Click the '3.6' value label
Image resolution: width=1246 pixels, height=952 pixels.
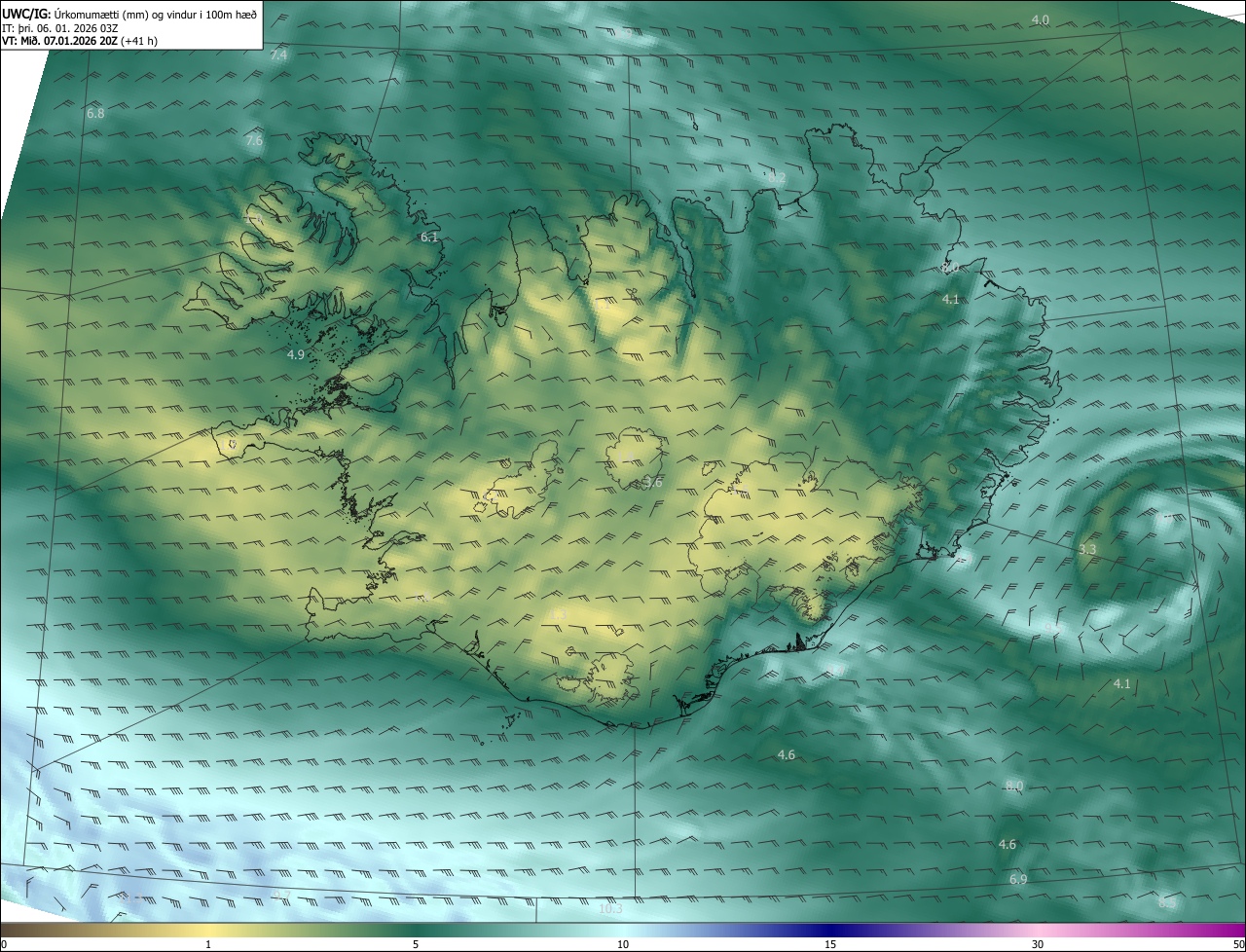coord(653,483)
